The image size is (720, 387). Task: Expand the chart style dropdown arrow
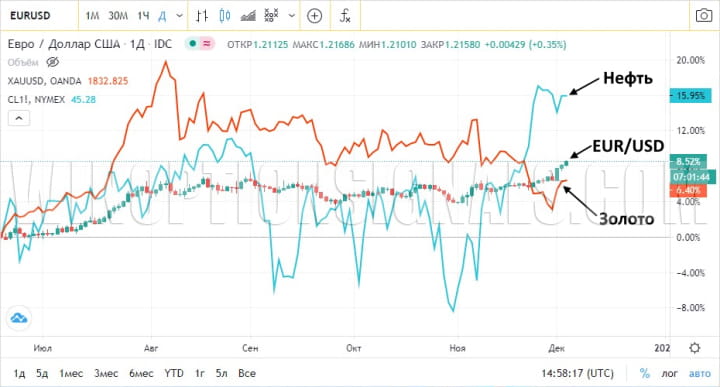coord(291,16)
